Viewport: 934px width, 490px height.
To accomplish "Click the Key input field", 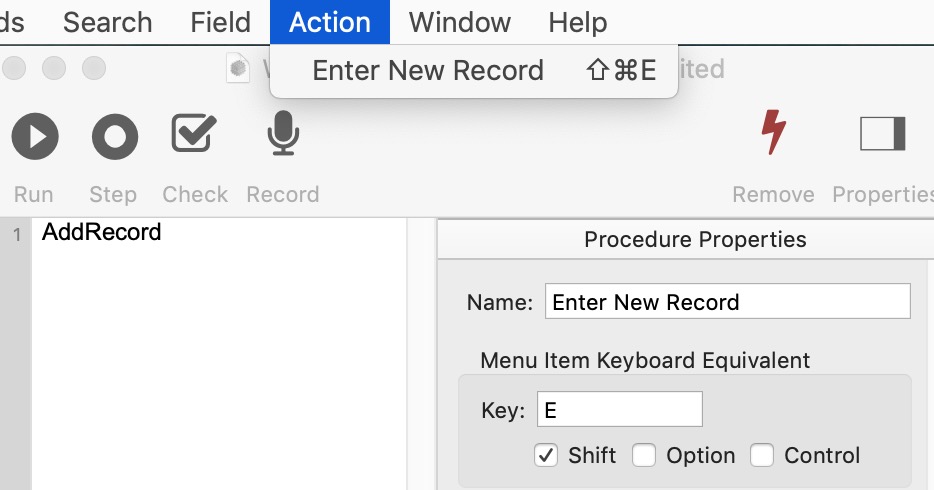I will 619,409.
